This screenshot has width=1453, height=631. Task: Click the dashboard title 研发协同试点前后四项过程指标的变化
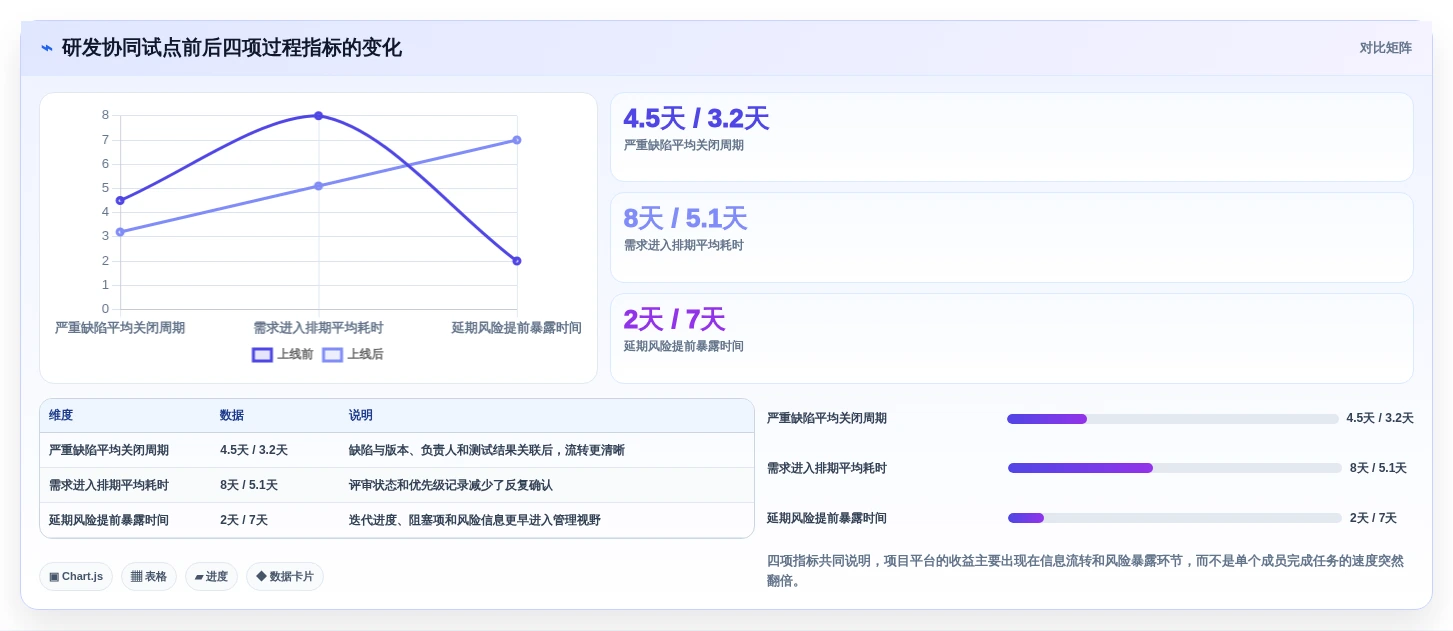232,48
